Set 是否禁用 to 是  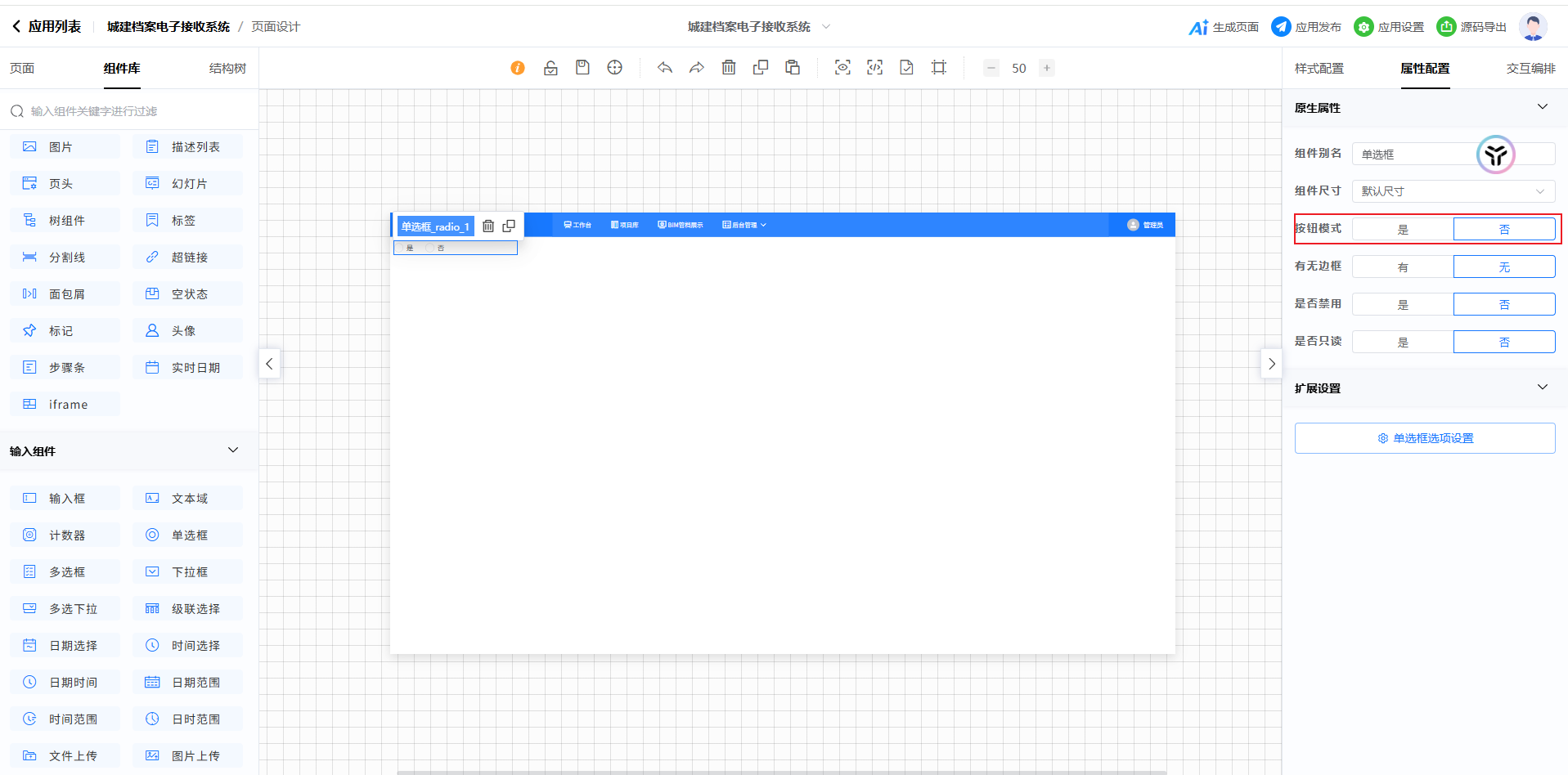pos(1402,305)
